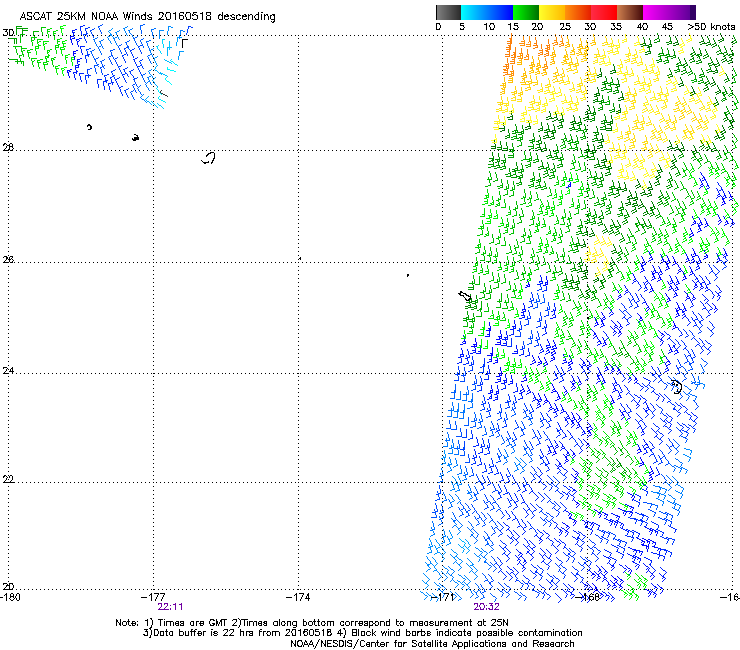Click the map title 'ASCAT 25KM NOAA Winds 20160518 descending'

click(x=147, y=17)
